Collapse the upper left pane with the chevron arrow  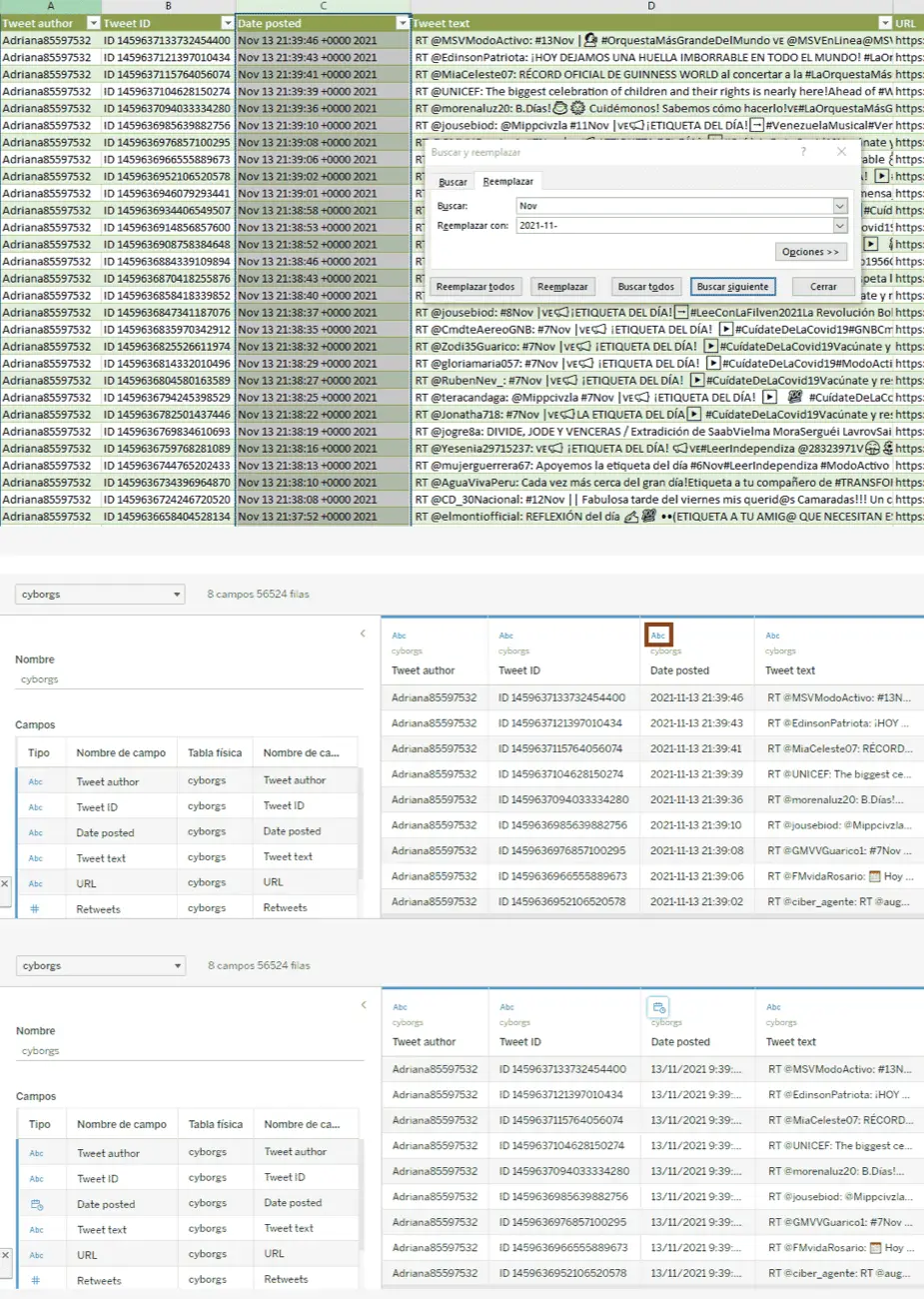point(363,634)
